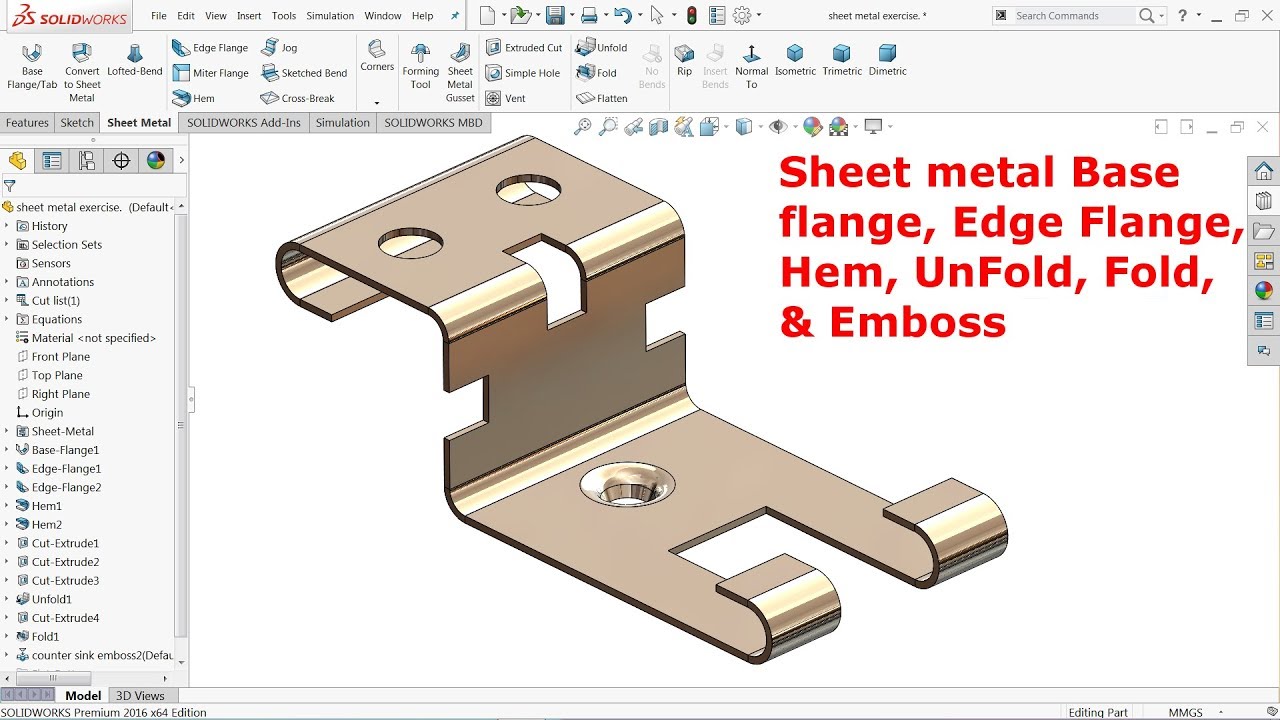This screenshot has height=720, width=1280.
Task: Click the feature tree filter field
Action: click(x=94, y=186)
